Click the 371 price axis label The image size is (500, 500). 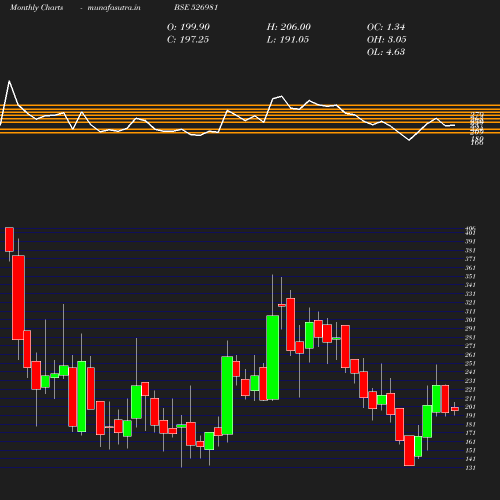pyautogui.click(x=470, y=259)
